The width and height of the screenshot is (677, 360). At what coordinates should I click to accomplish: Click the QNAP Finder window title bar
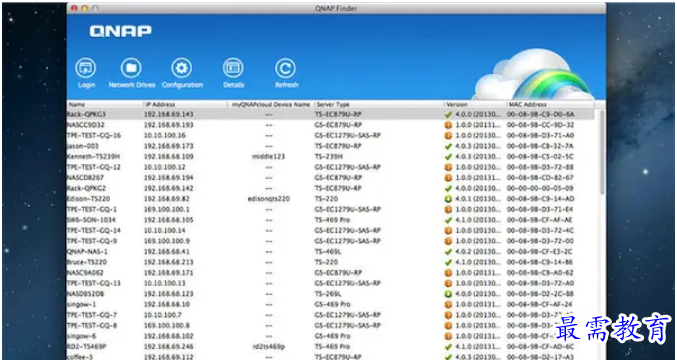click(x=336, y=8)
